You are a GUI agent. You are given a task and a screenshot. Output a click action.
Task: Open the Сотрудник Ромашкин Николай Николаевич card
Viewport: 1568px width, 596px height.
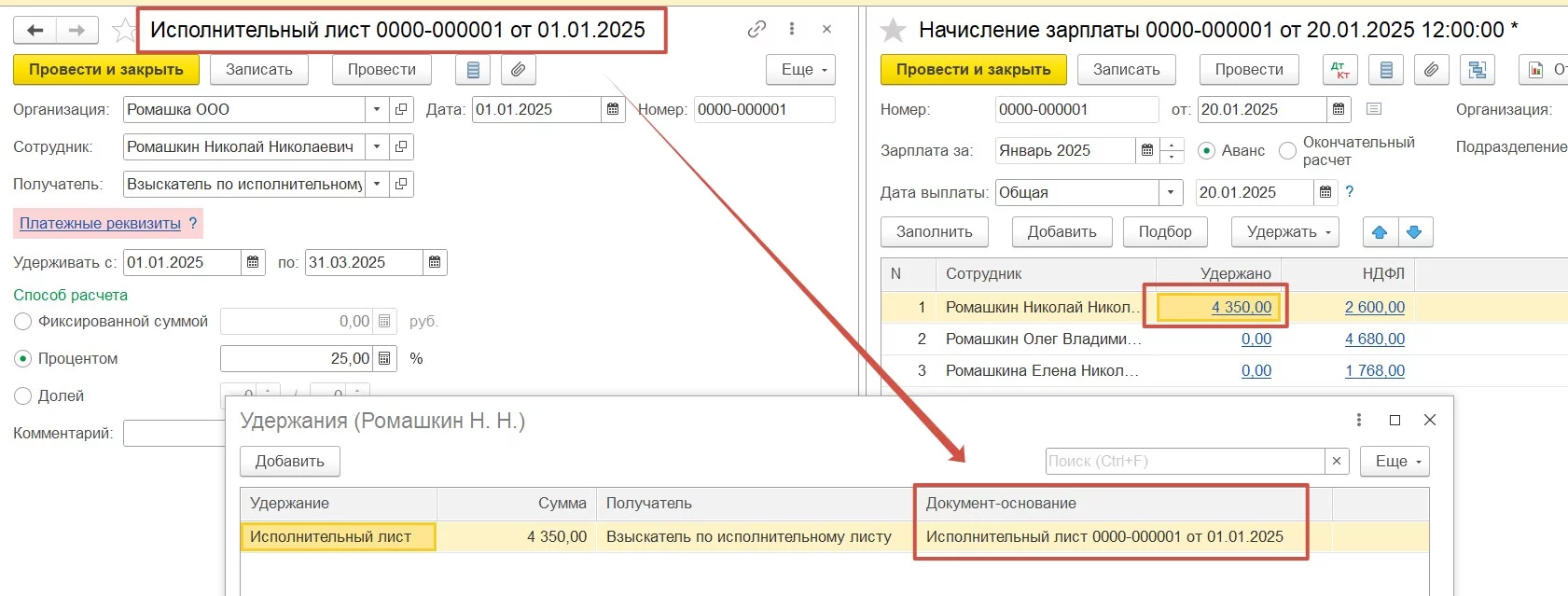[x=401, y=146]
